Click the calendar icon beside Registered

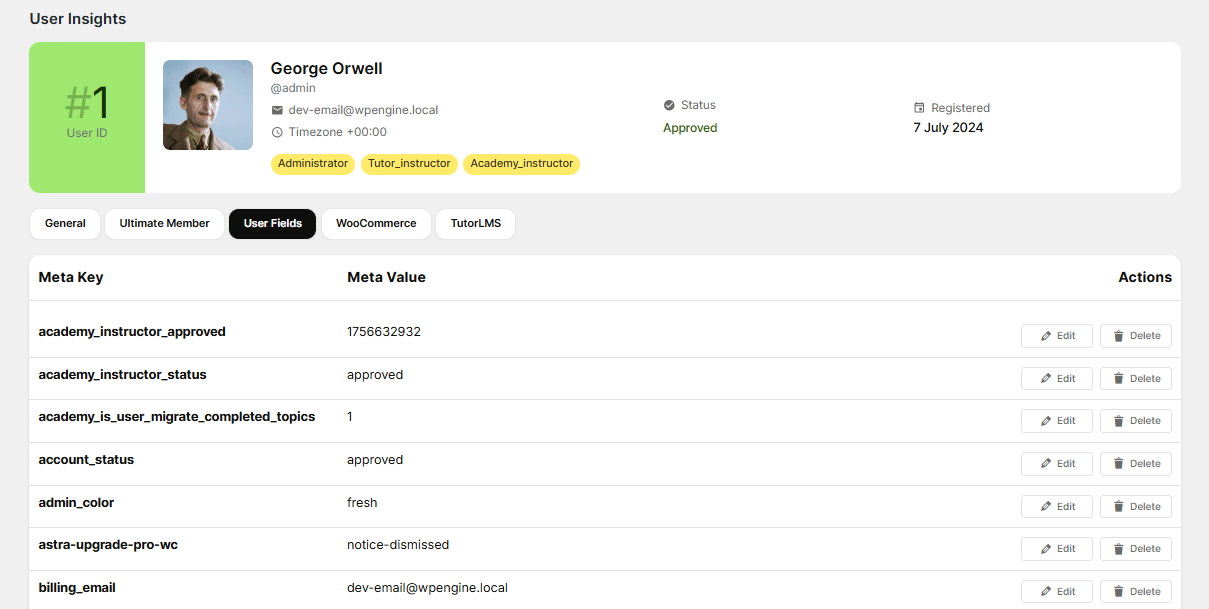click(919, 108)
